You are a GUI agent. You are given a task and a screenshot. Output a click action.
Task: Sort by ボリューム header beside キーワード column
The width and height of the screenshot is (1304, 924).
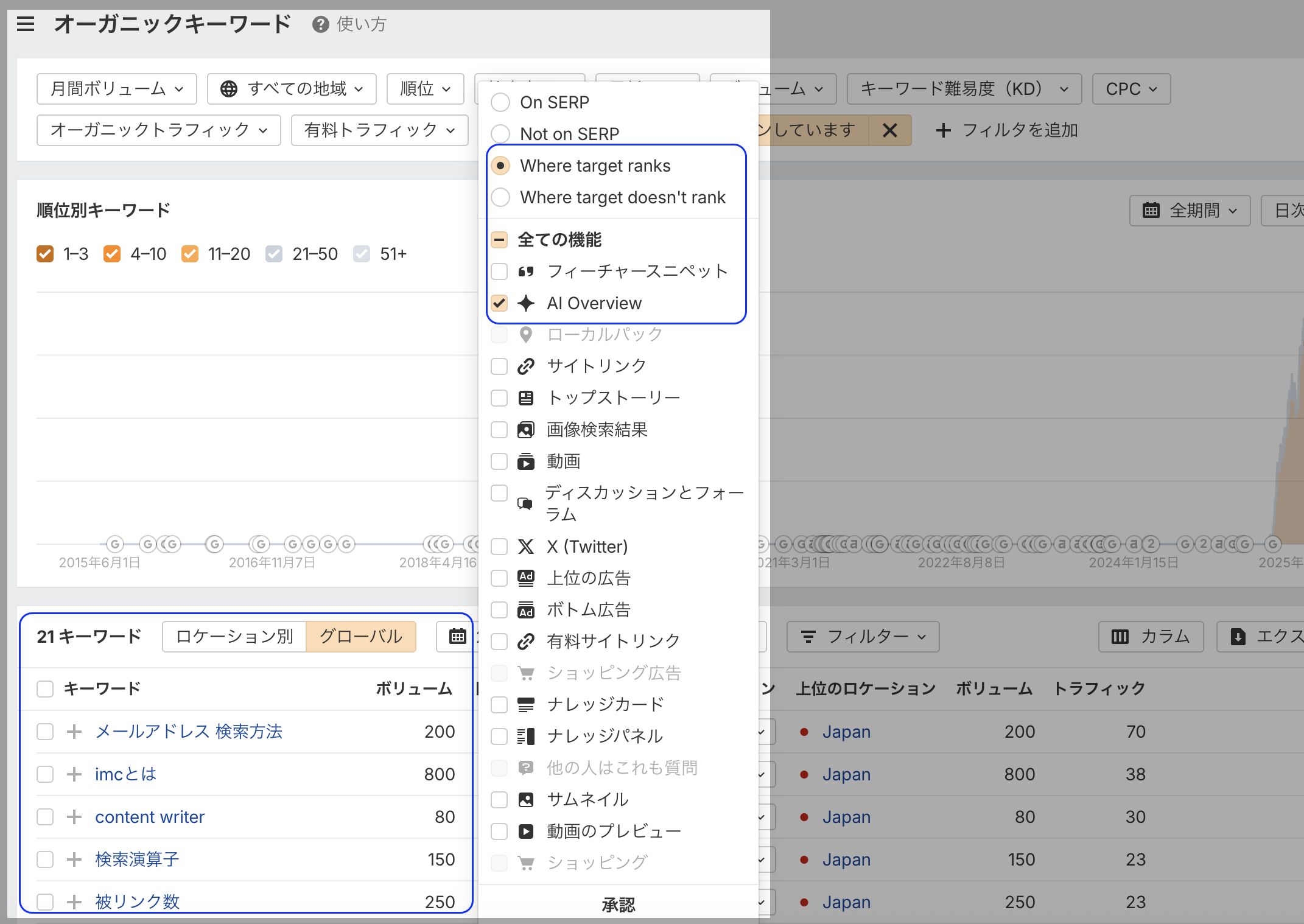click(414, 689)
